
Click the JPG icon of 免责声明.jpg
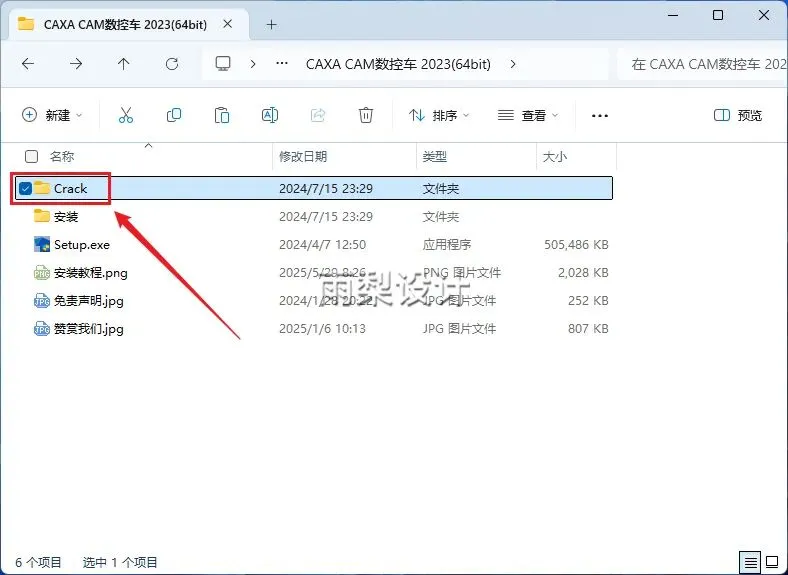pos(42,301)
